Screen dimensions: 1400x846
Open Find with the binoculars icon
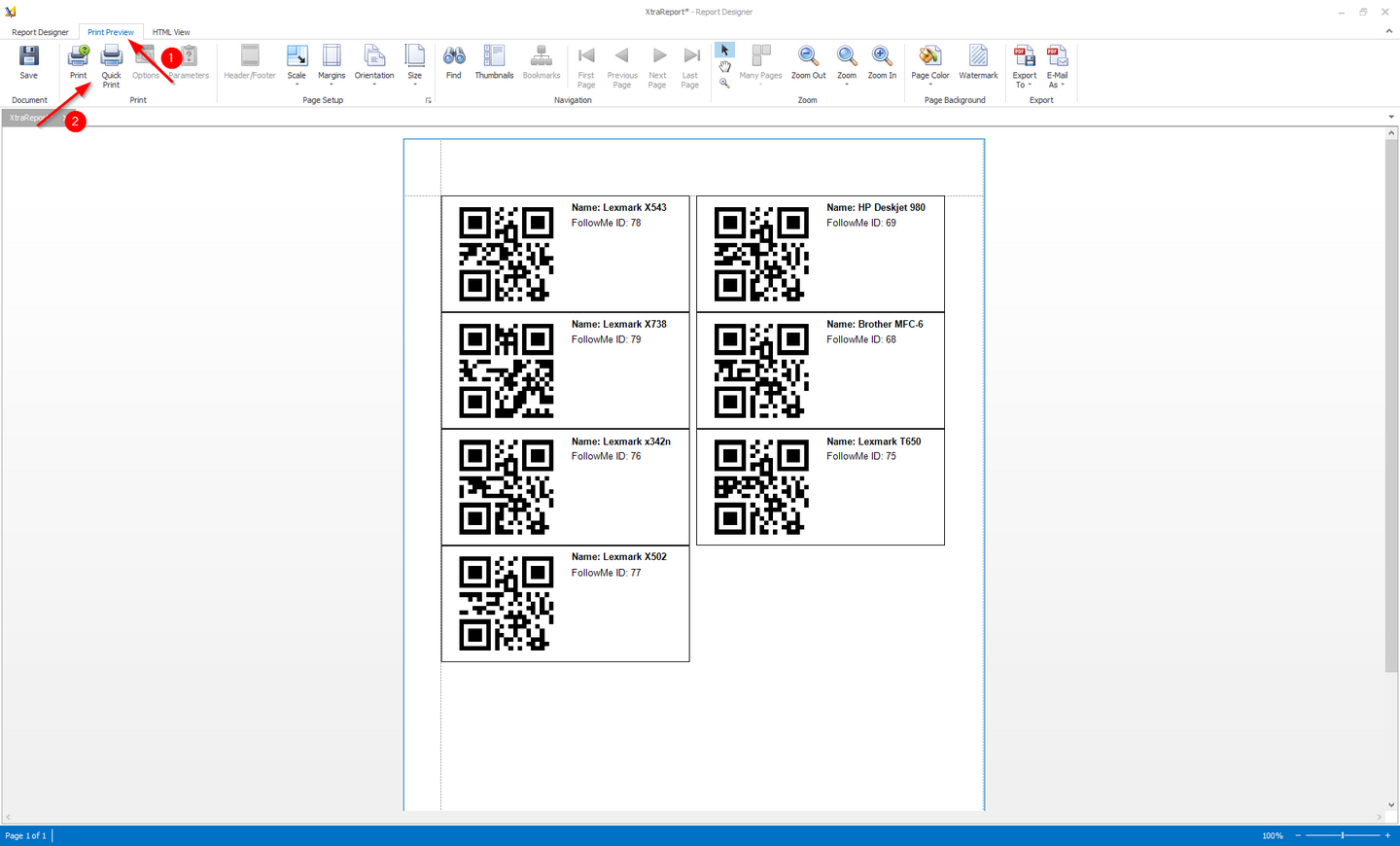(454, 63)
